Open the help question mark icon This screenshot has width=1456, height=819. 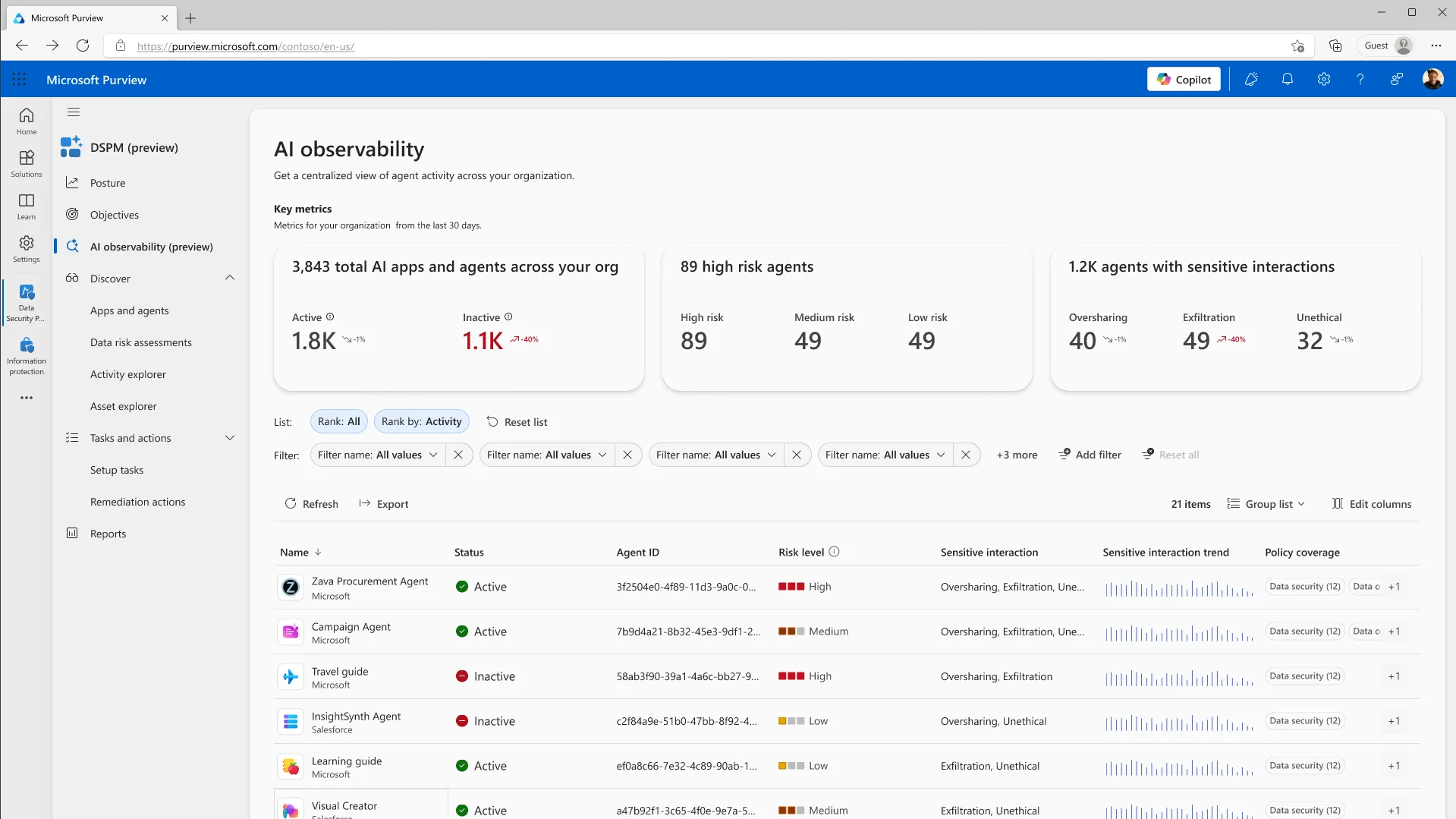click(x=1360, y=79)
